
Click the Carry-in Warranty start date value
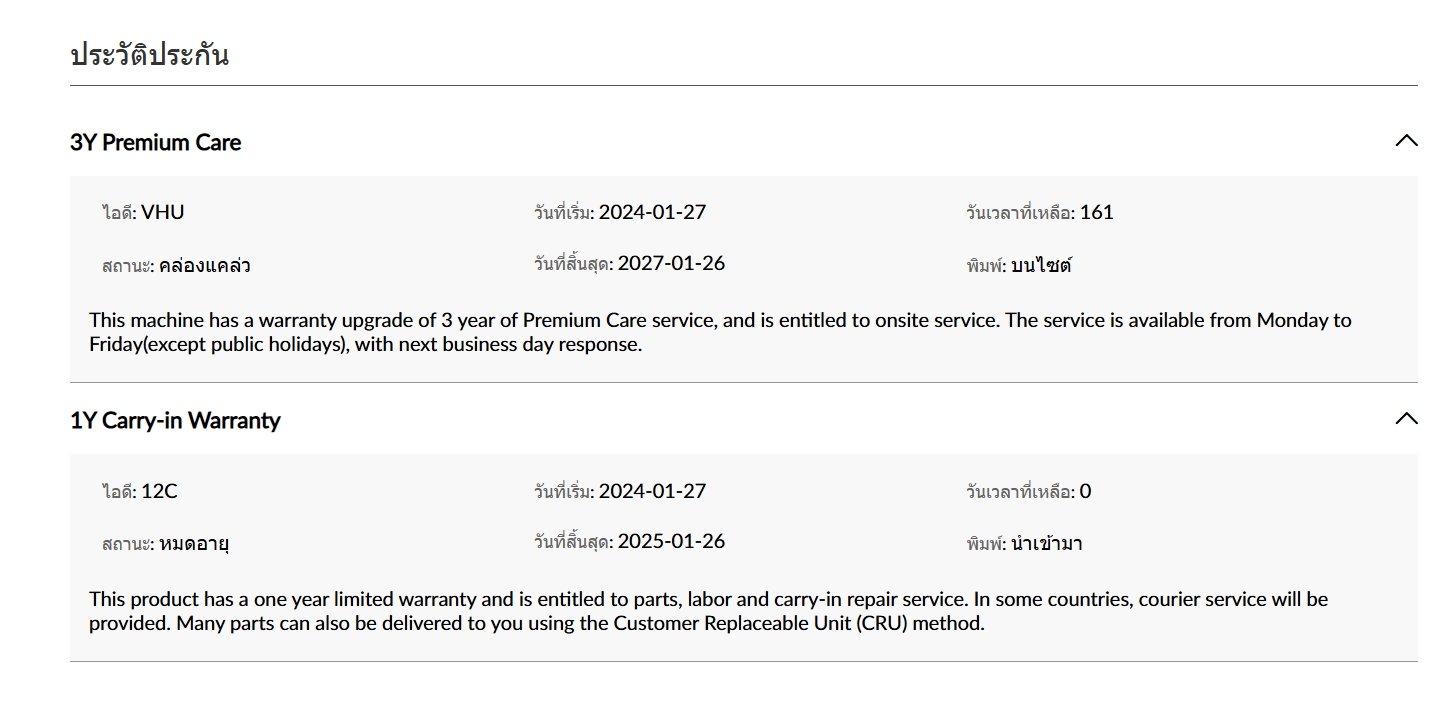pyautogui.click(x=652, y=491)
